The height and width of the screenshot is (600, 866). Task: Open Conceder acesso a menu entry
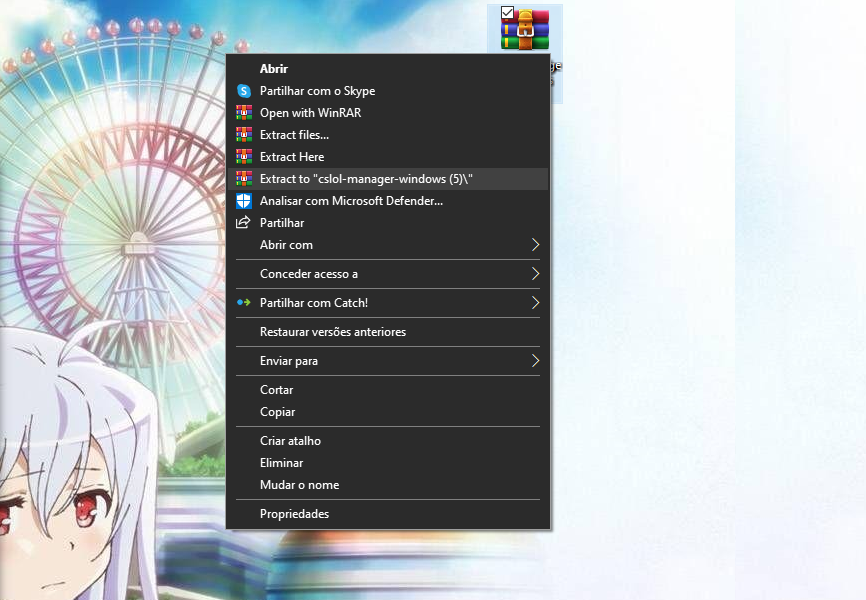(388, 274)
